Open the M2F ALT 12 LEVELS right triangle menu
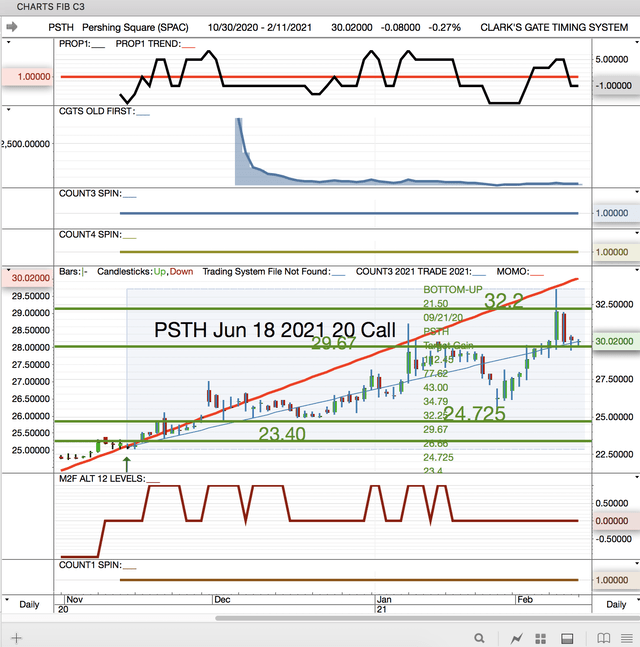The image size is (640, 647). click(x=637, y=477)
